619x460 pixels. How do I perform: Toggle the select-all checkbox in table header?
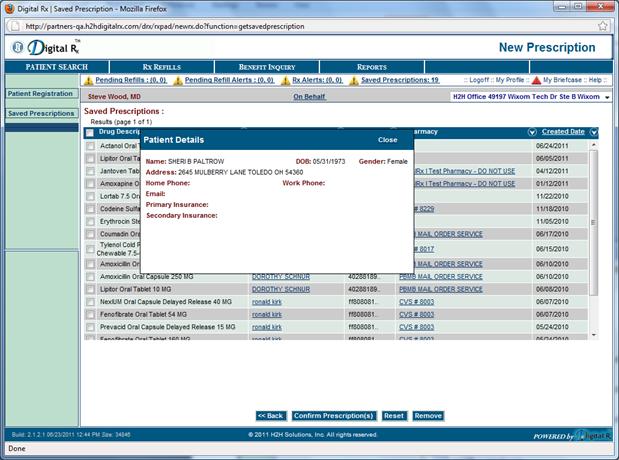pyautogui.click(x=90, y=132)
